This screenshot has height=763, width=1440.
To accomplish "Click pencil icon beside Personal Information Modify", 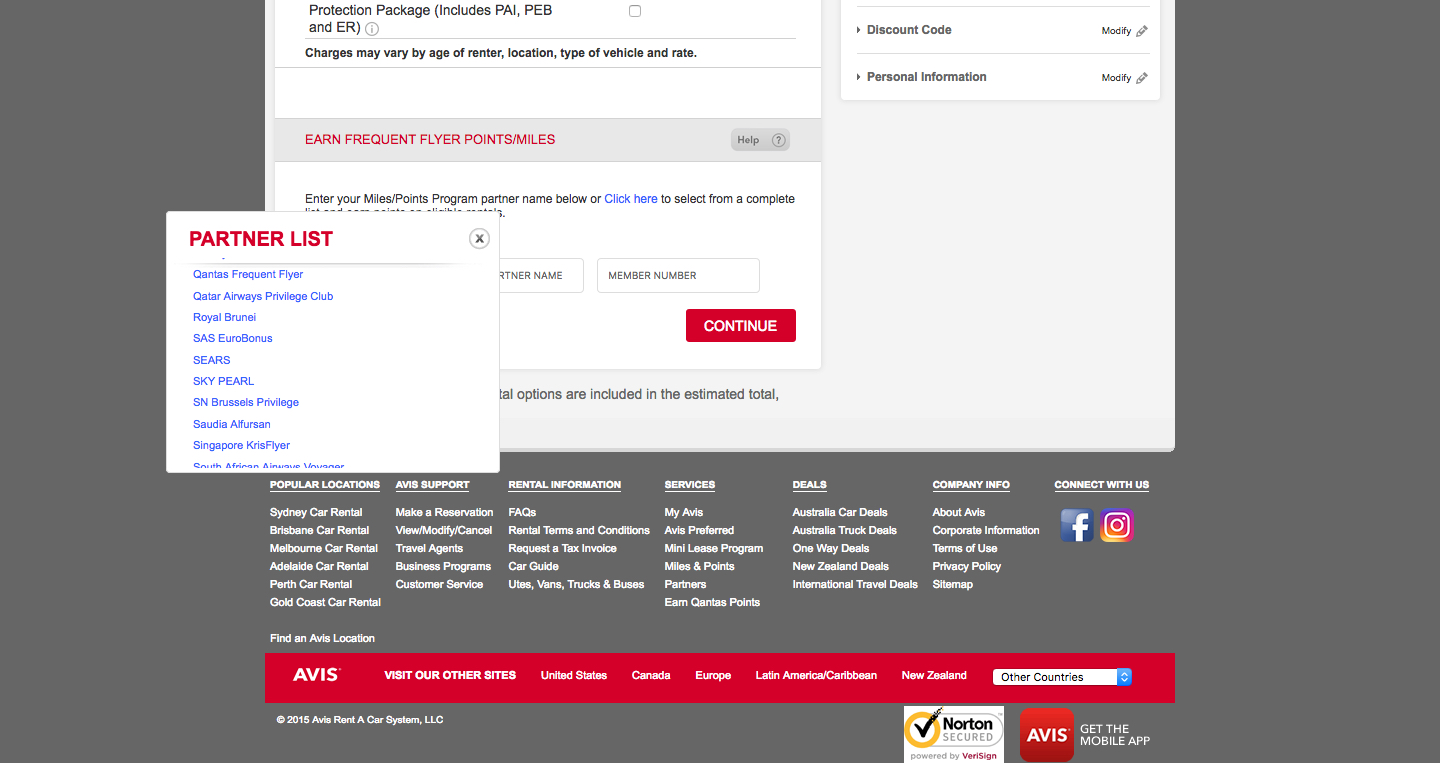I will [1142, 78].
